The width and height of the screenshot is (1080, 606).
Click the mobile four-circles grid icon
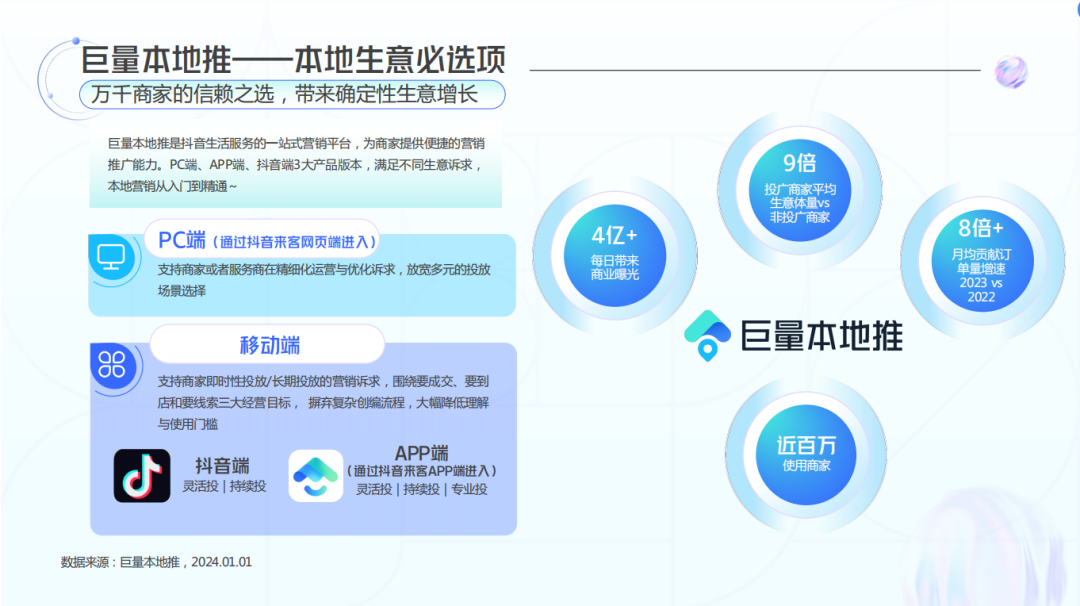pyautogui.click(x=112, y=364)
